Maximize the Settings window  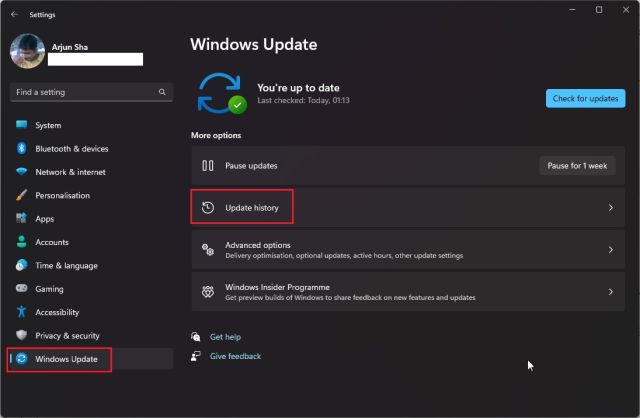coord(599,9)
